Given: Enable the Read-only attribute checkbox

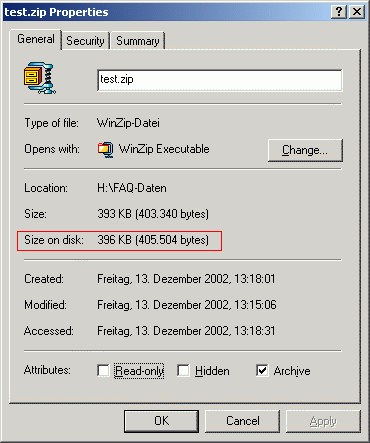Looking at the screenshot, I should (x=103, y=370).
